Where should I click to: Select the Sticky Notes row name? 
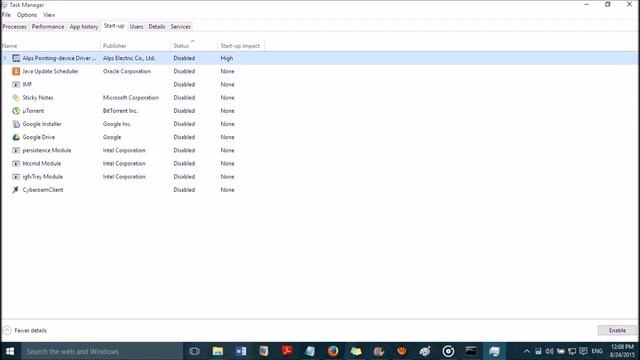pyautogui.click(x=38, y=98)
